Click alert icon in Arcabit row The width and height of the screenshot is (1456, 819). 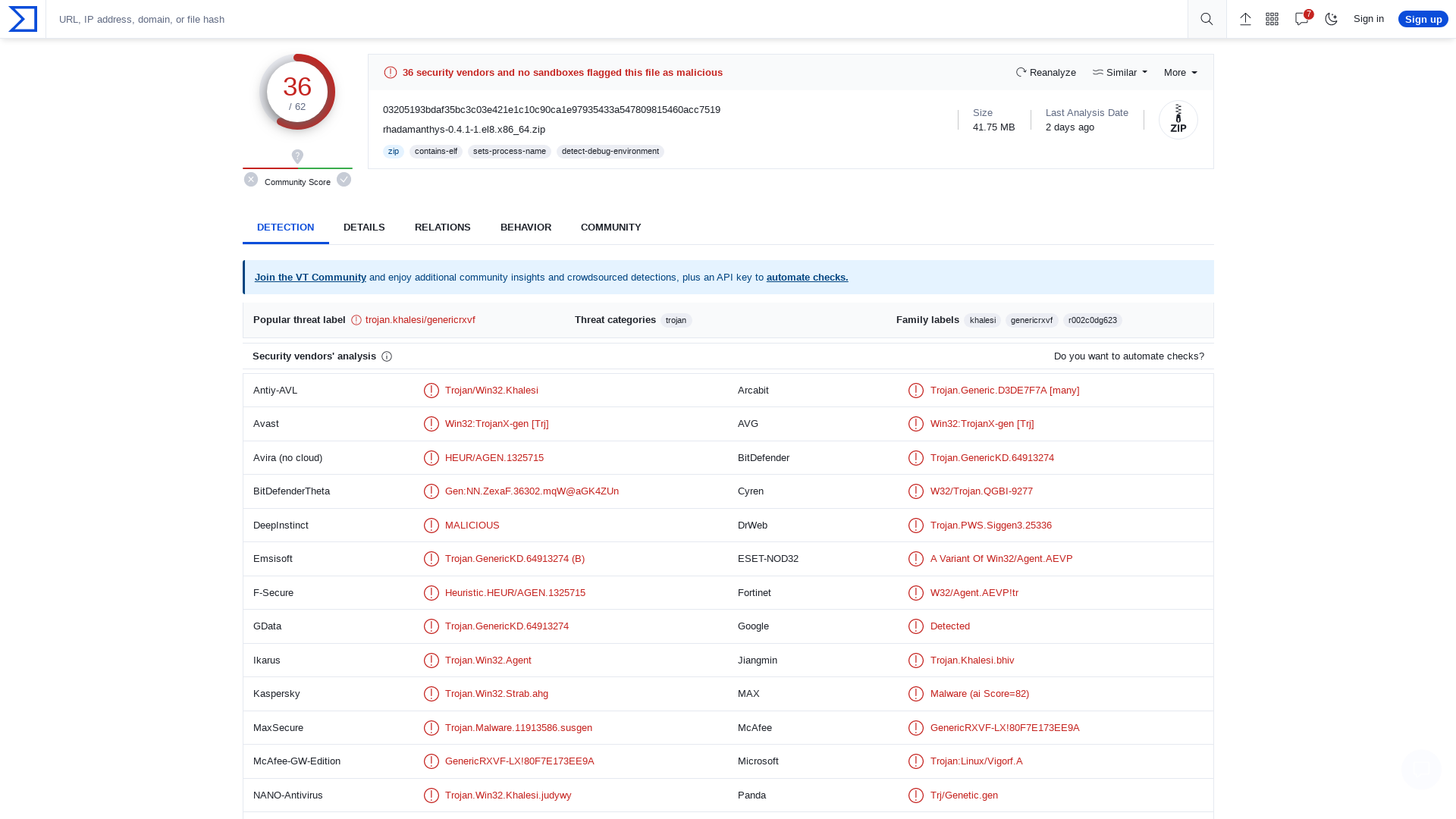pyautogui.click(x=916, y=391)
